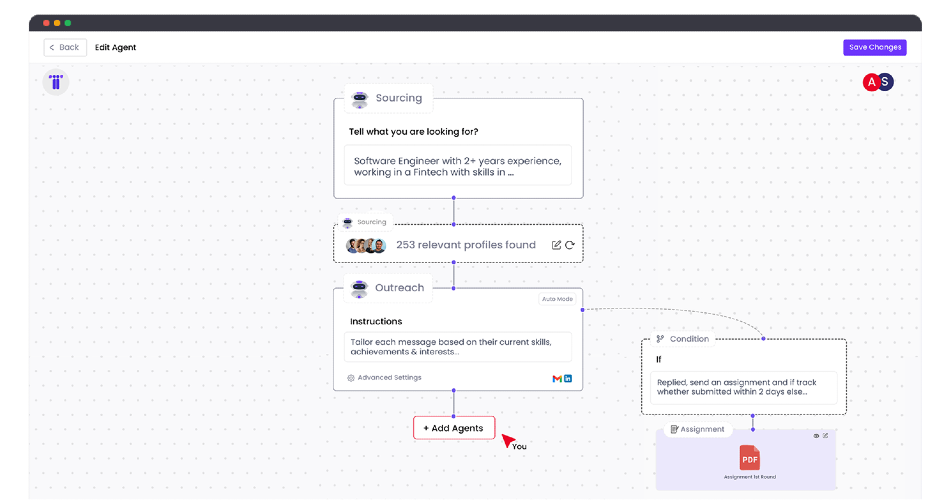This screenshot has width=951, height=500.
Task: Click the 'Sourcing' card title
Action: (x=398, y=98)
